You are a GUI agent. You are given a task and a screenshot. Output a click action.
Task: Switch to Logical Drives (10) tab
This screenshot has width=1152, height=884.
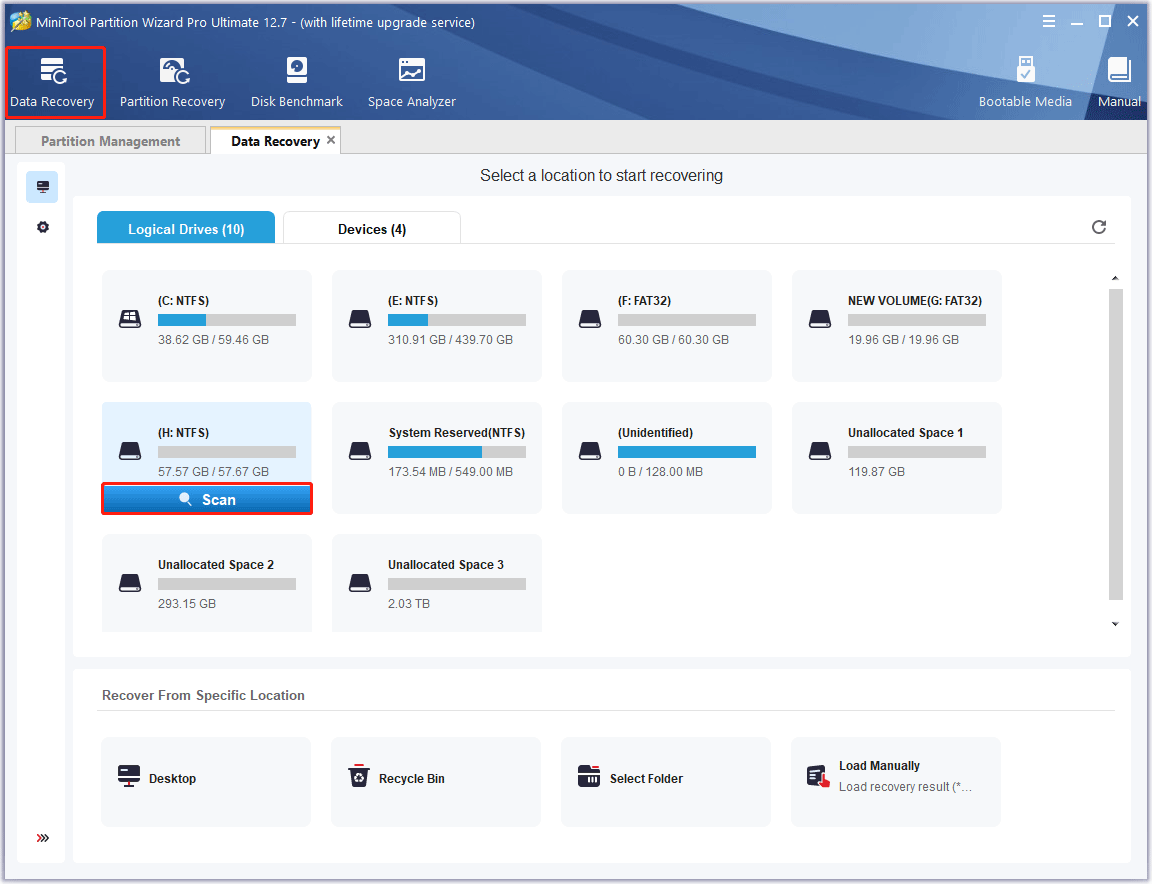[x=186, y=229]
